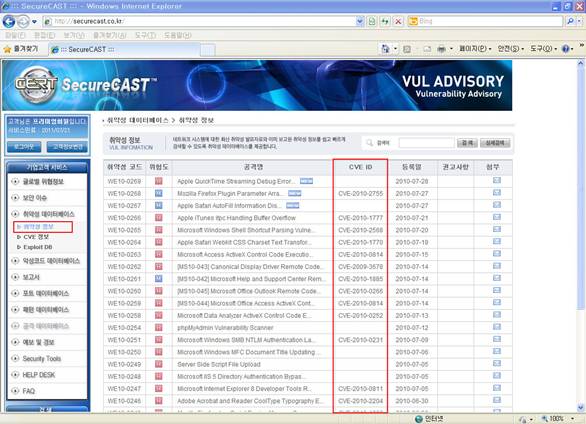Click the attachment mail icon for WE10-0269
The height and width of the screenshot is (424, 586).
coord(497,180)
